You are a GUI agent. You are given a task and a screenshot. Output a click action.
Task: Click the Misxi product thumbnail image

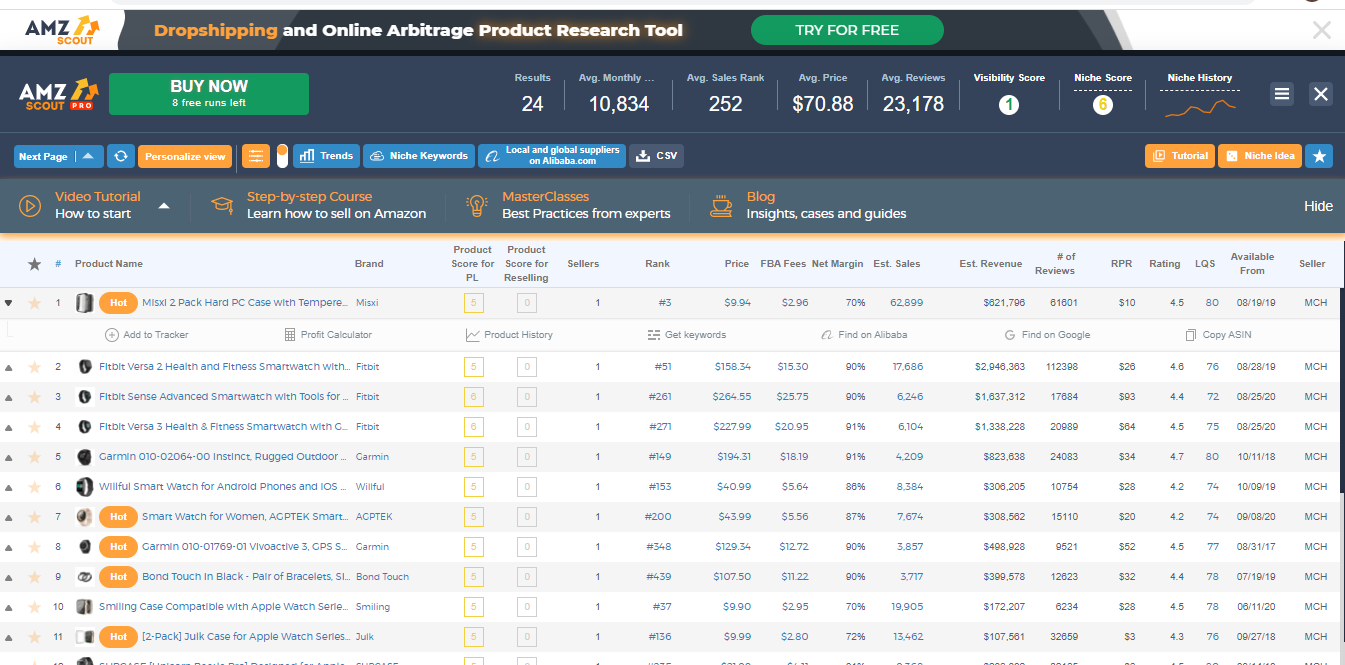tap(84, 302)
